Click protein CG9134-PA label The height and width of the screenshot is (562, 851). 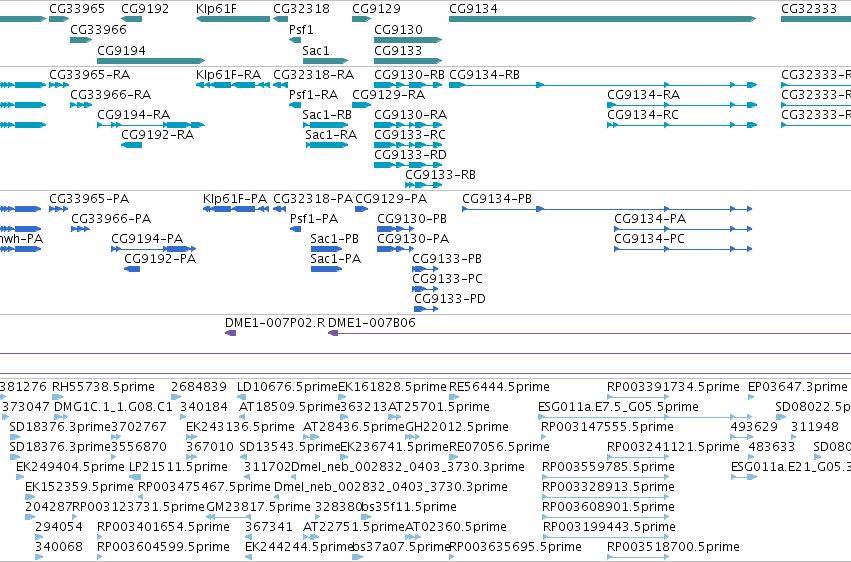(x=650, y=219)
